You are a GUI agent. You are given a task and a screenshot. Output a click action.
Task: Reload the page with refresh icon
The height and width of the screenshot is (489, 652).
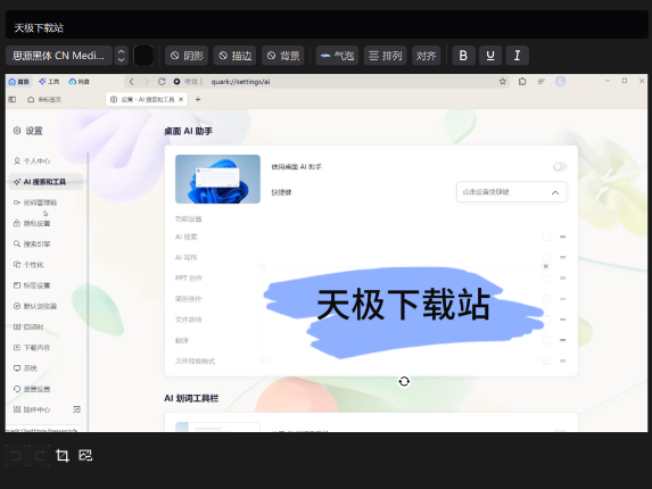click(x=162, y=82)
